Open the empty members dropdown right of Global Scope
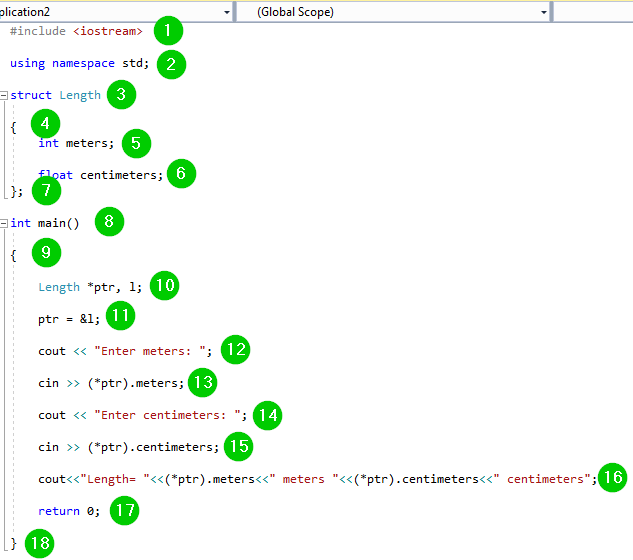Viewport: 633px width, 560px height. click(x=594, y=12)
